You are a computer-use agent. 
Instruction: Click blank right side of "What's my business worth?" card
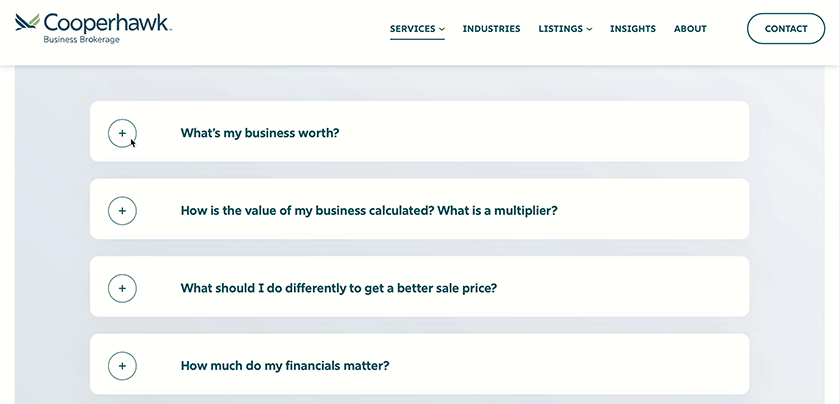coord(600,132)
